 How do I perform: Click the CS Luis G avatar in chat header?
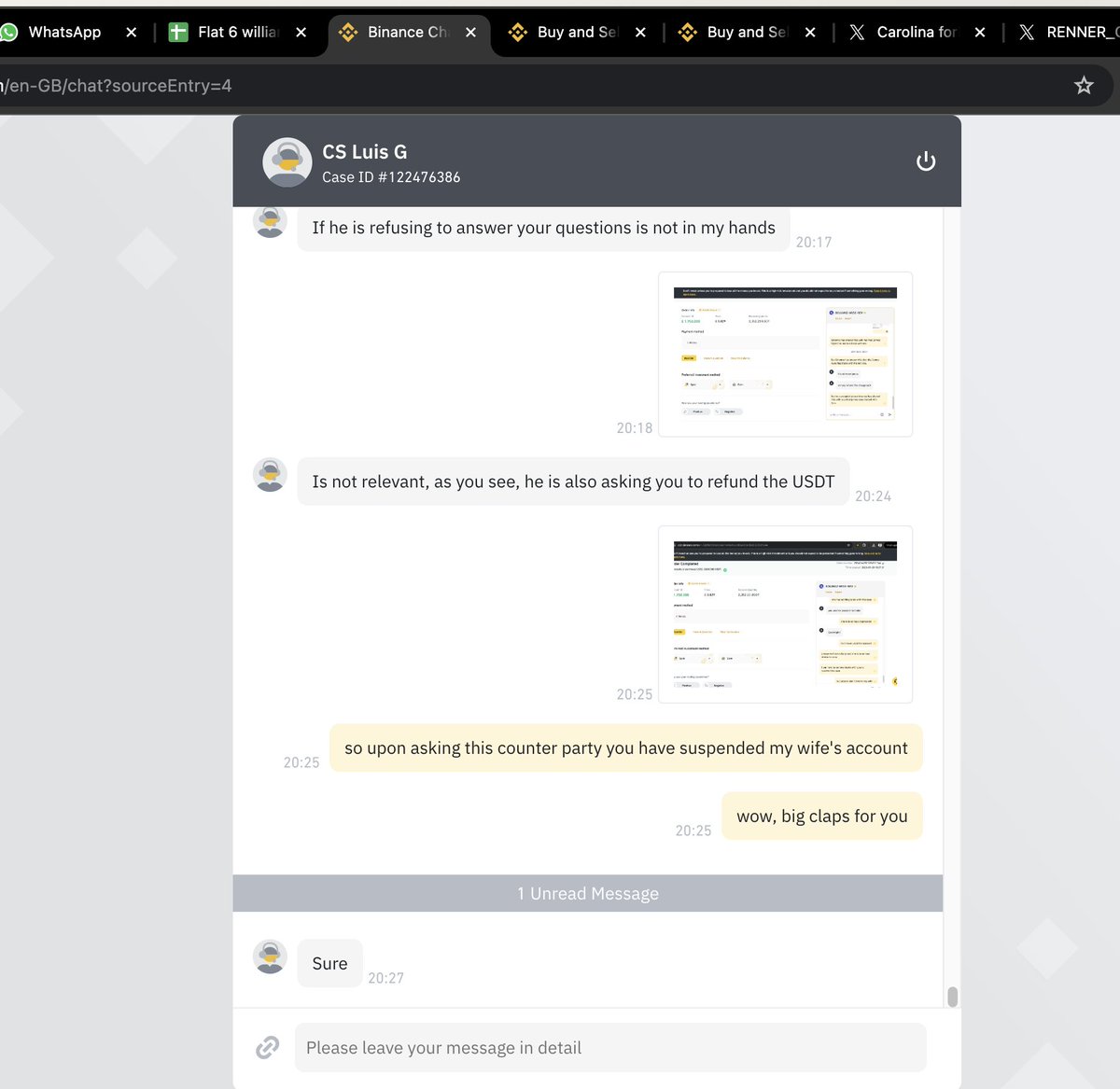(x=287, y=161)
